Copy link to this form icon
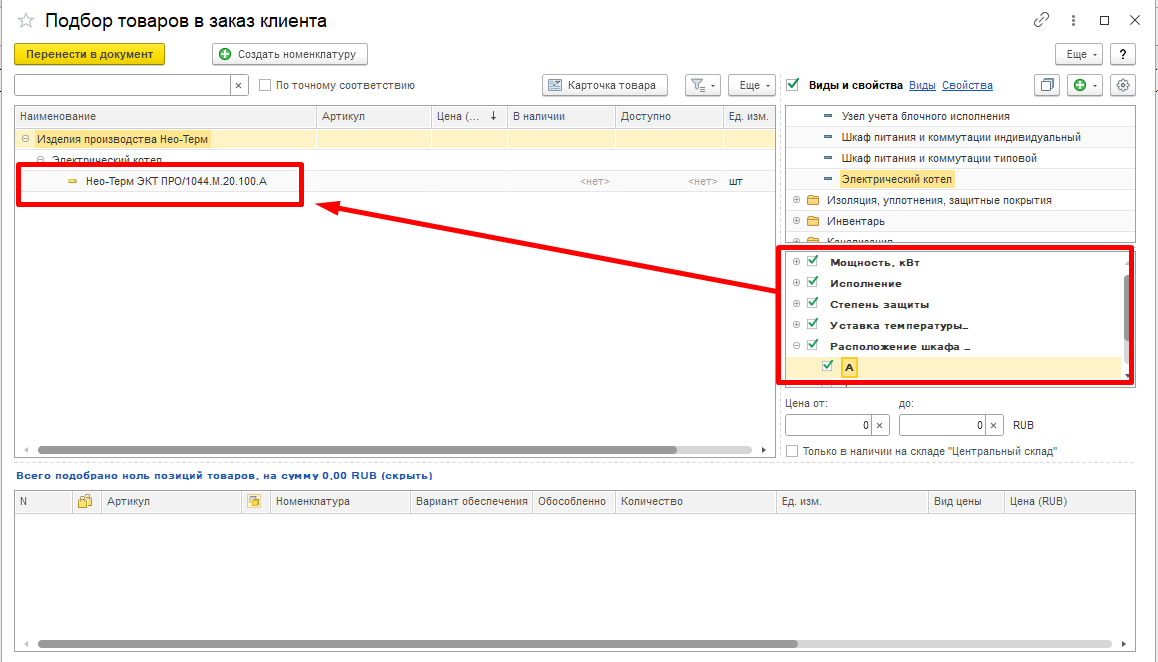Viewport: 1158px width, 662px height. 1041,20
